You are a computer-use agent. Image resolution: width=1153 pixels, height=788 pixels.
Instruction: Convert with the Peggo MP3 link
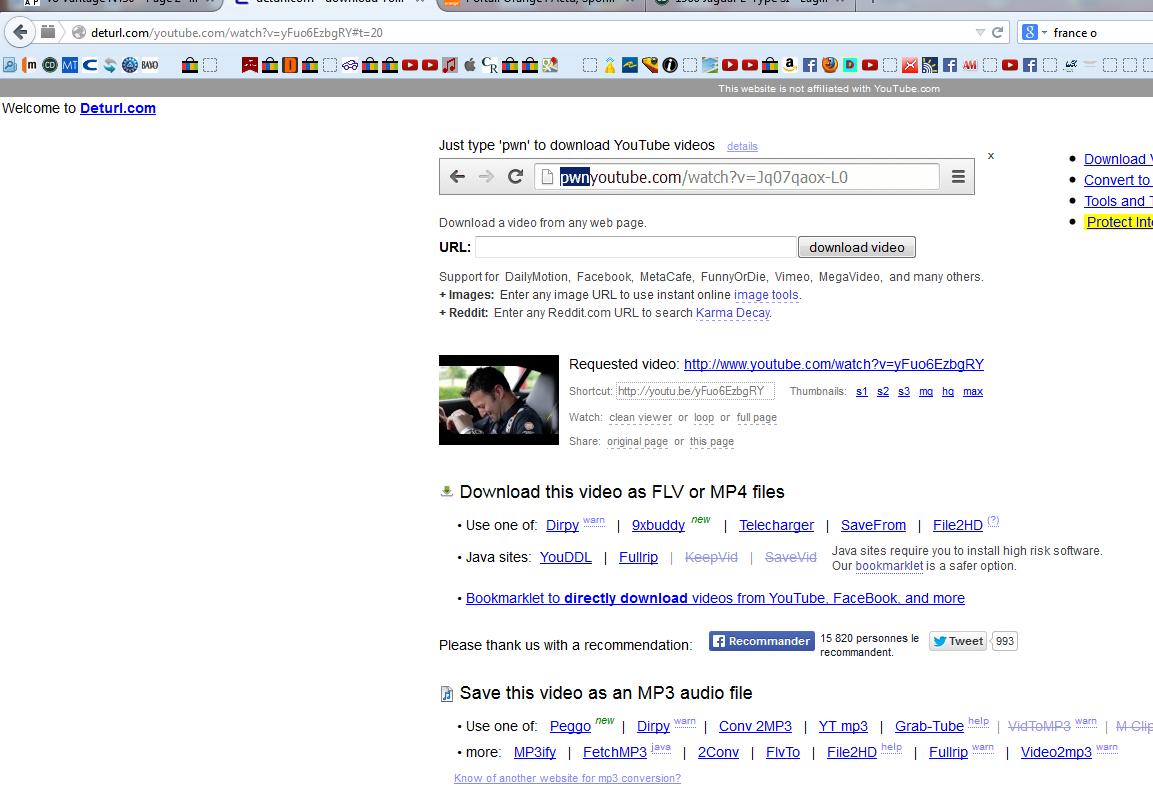570,726
